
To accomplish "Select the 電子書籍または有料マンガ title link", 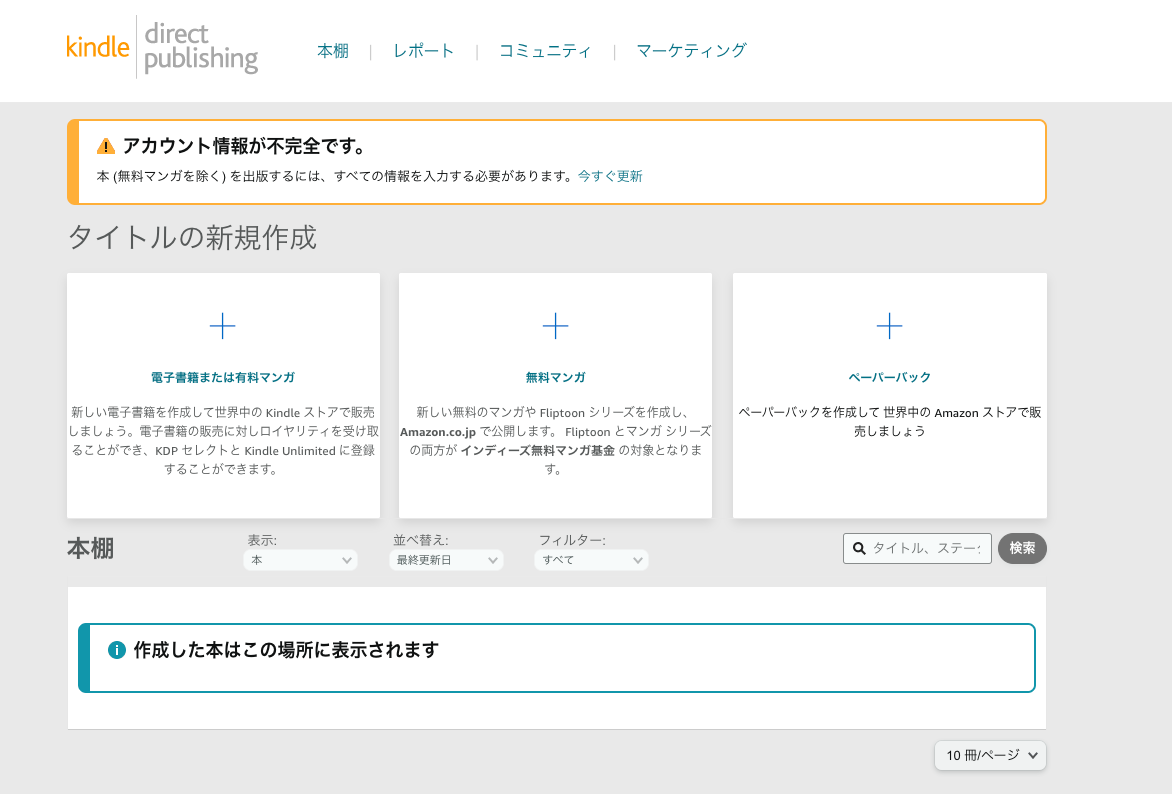I will [x=223, y=377].
